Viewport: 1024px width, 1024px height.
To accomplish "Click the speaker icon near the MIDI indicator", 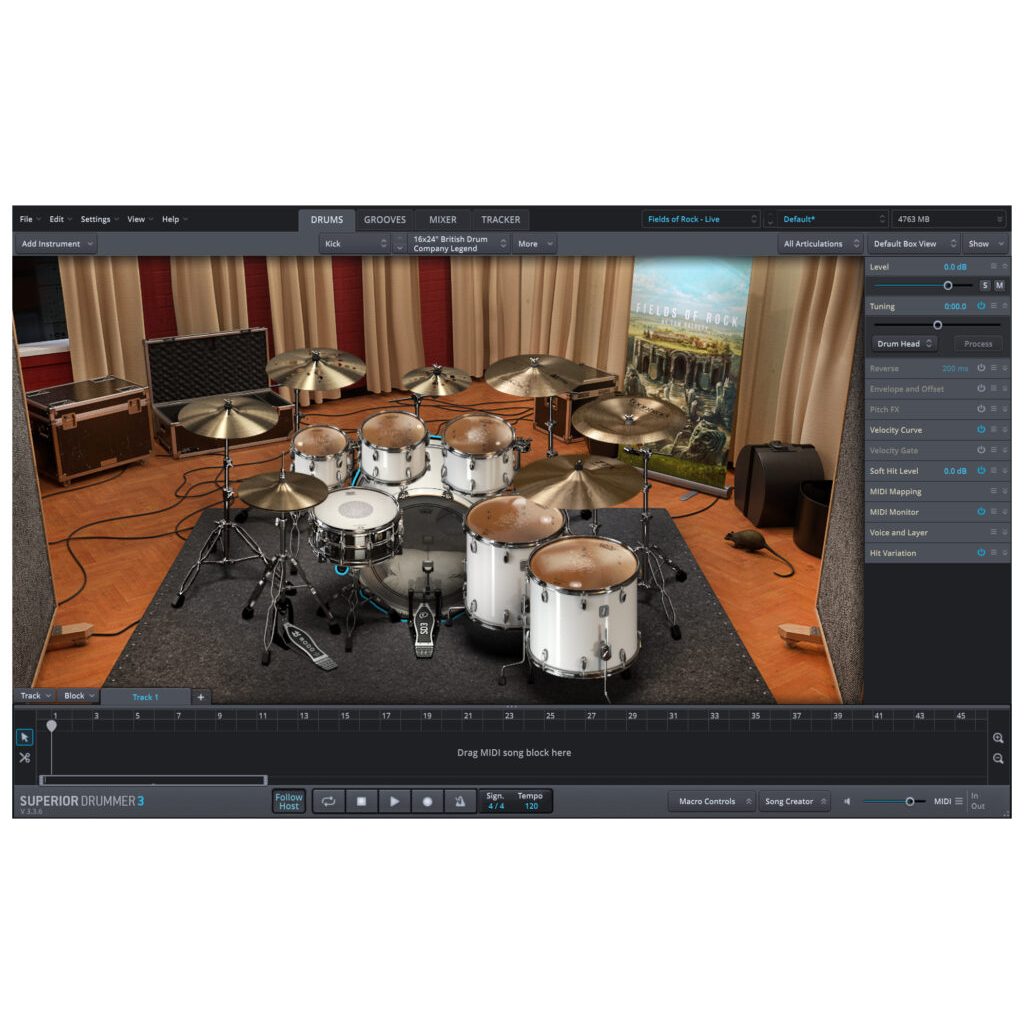I will coord(846,800).
